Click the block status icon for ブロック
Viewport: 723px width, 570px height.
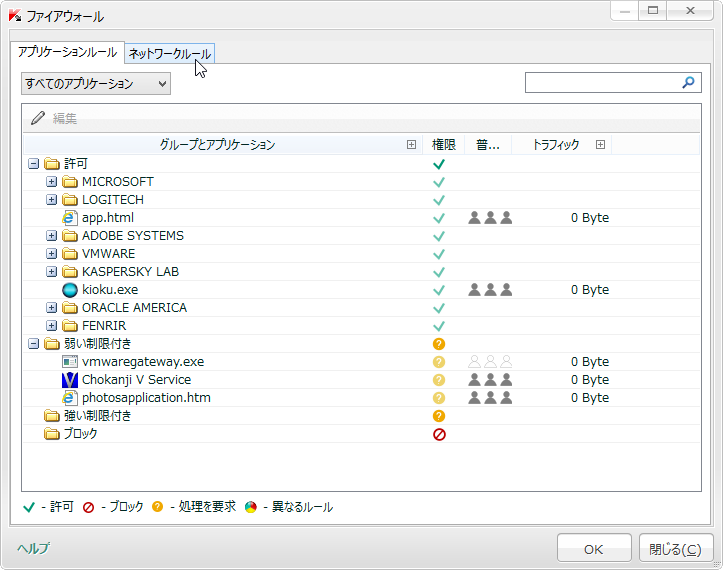pyautogui.click(x=438, y=434)
